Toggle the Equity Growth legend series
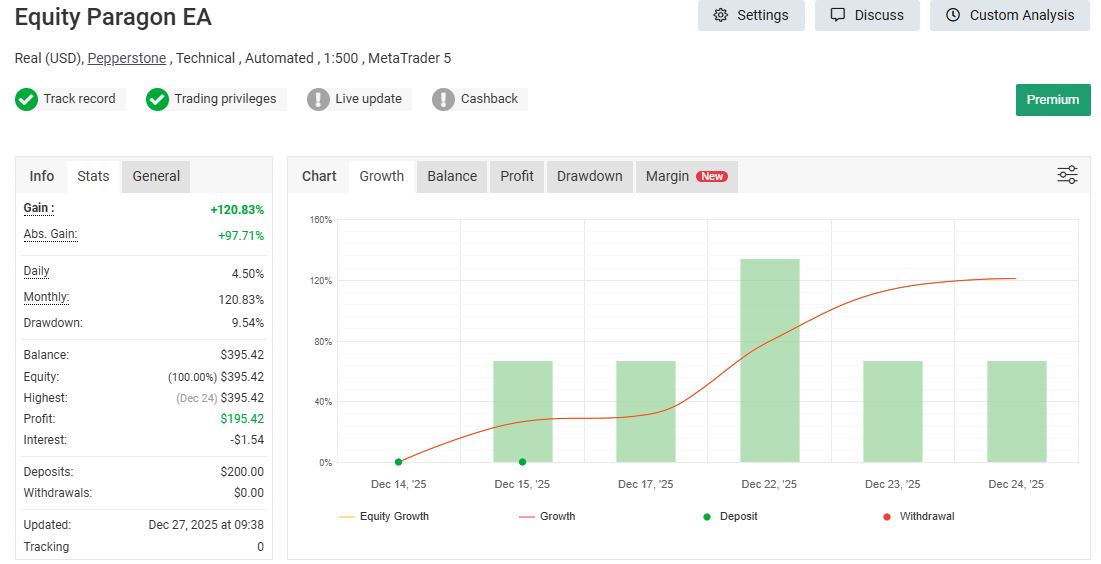1101x564 pixels. pyautogui.click(x=383, y=516)
